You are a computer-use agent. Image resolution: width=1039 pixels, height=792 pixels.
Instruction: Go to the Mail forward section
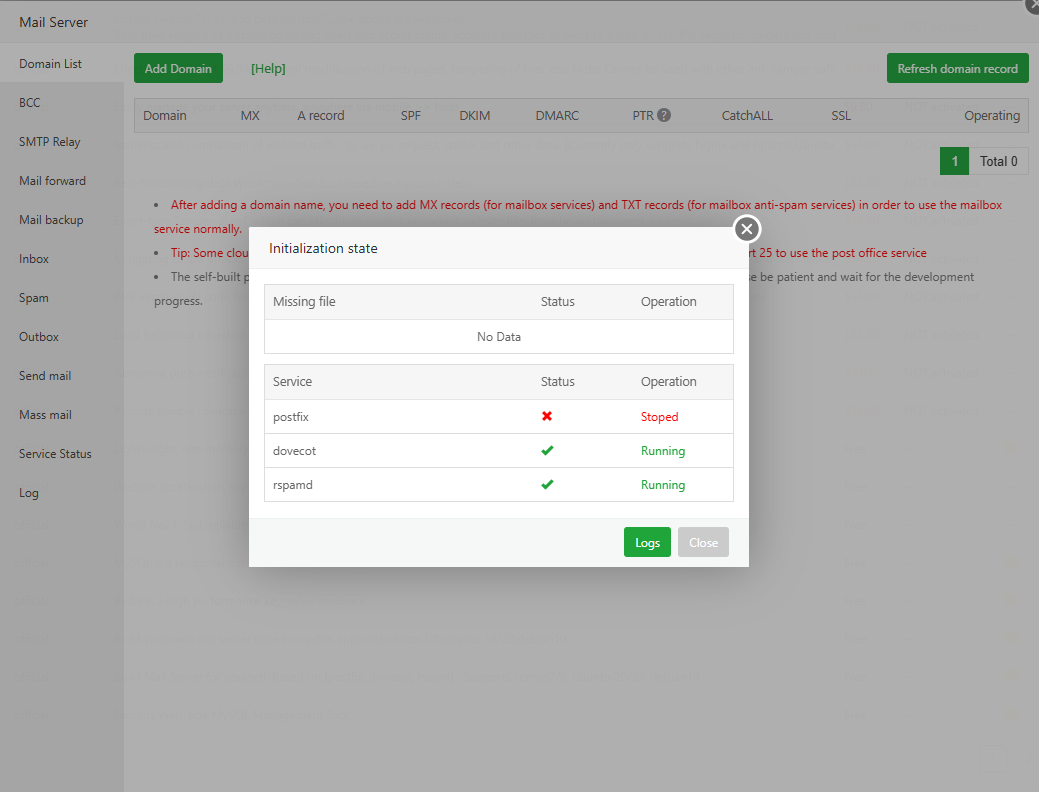[x=52, y=181]
